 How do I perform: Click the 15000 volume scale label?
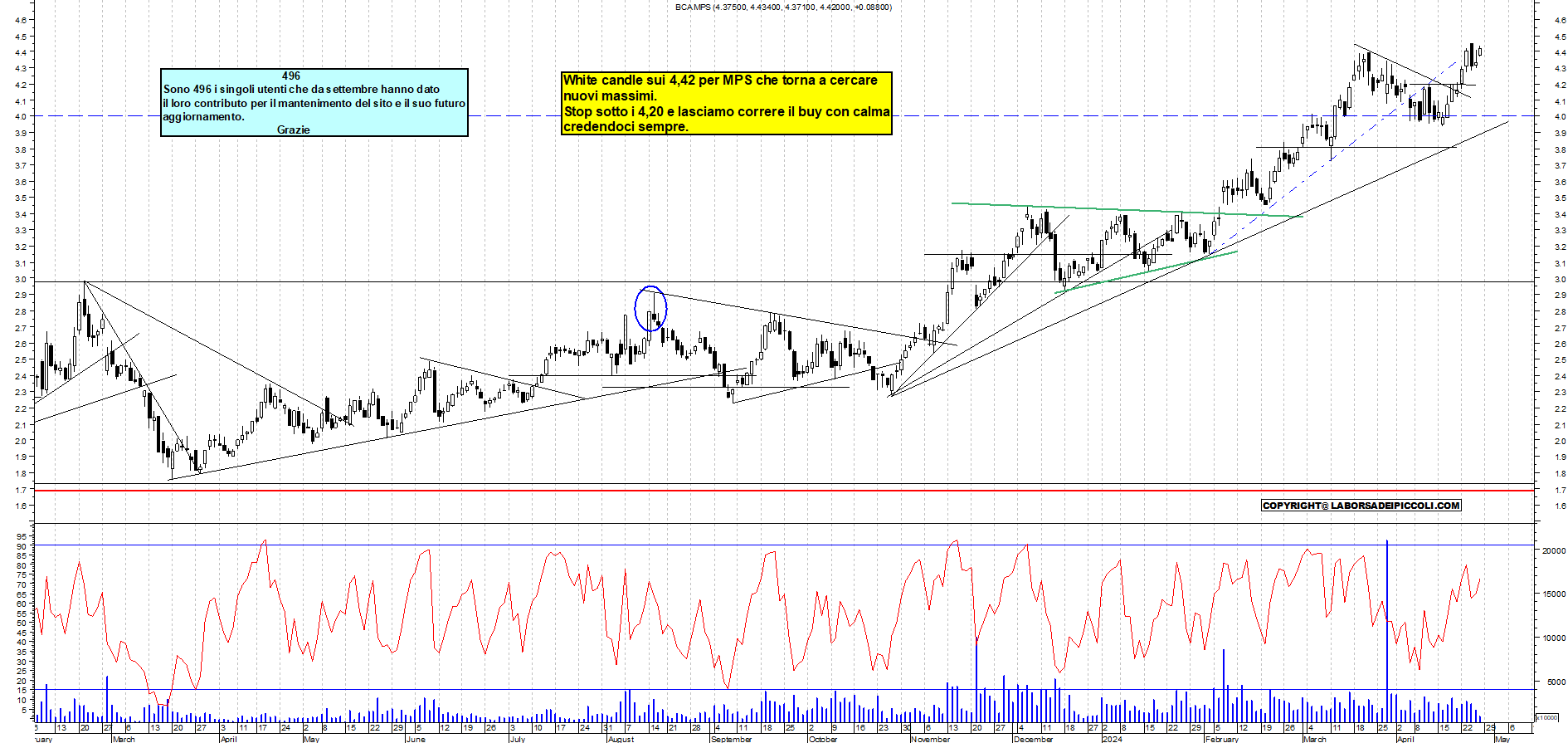coord(1553,594)
